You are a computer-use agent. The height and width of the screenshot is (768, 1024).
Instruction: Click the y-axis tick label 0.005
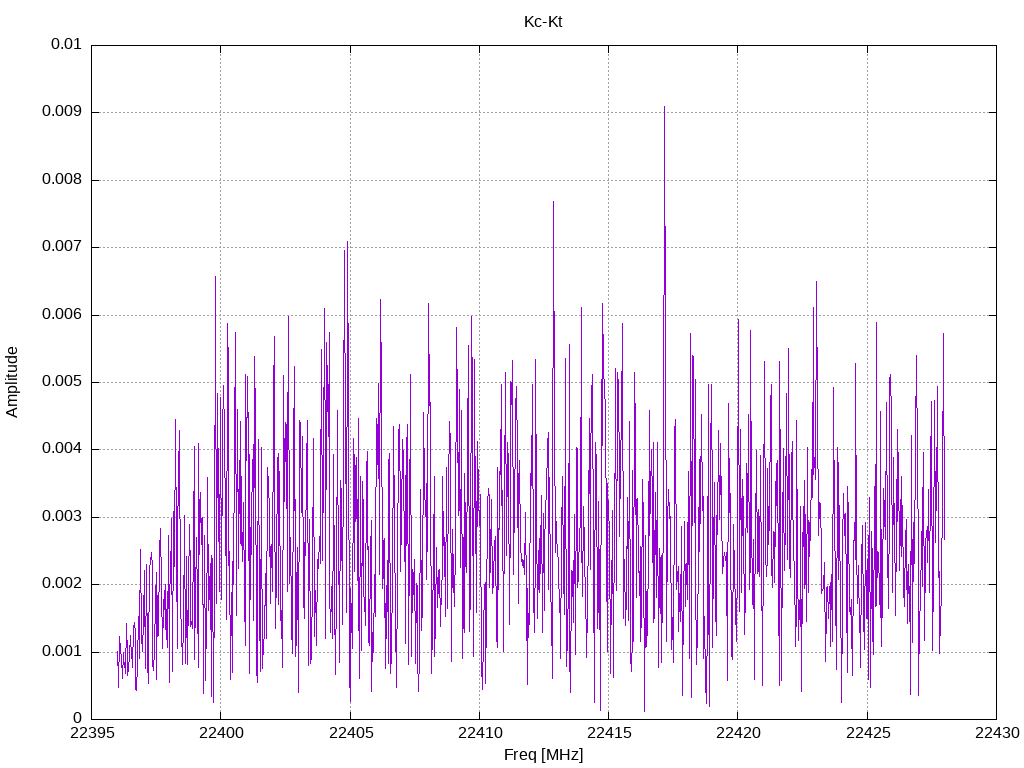61,381
